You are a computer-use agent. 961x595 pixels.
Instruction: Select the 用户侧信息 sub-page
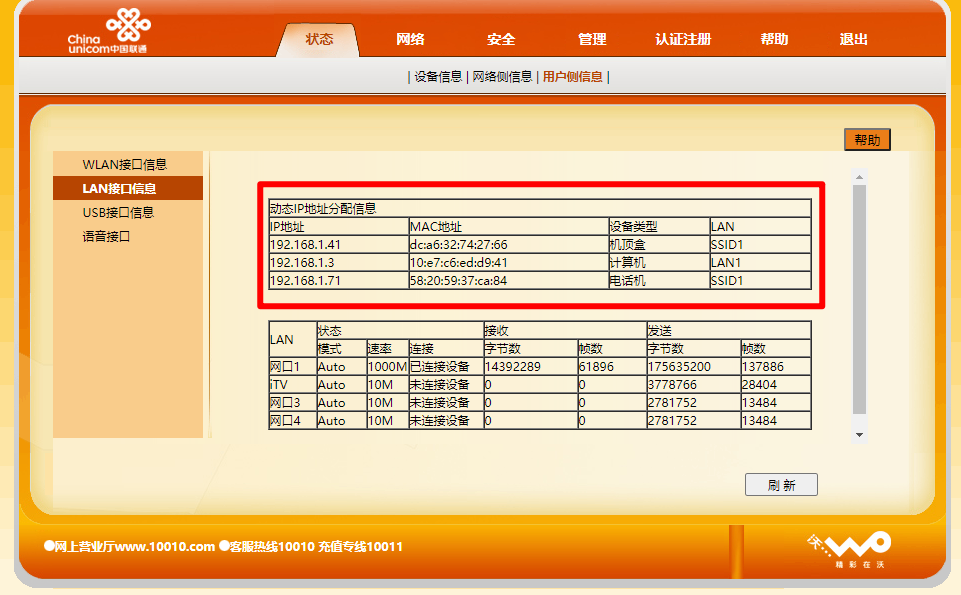(x=572, y=77)
